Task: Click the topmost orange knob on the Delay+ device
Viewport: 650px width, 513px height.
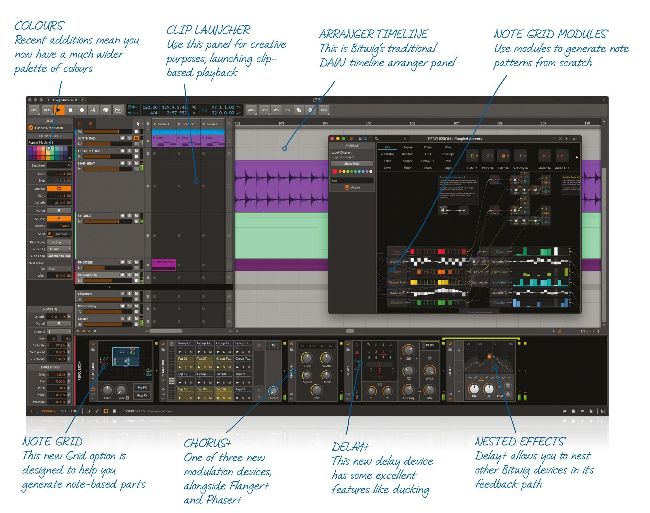Action: pos(408,351)
